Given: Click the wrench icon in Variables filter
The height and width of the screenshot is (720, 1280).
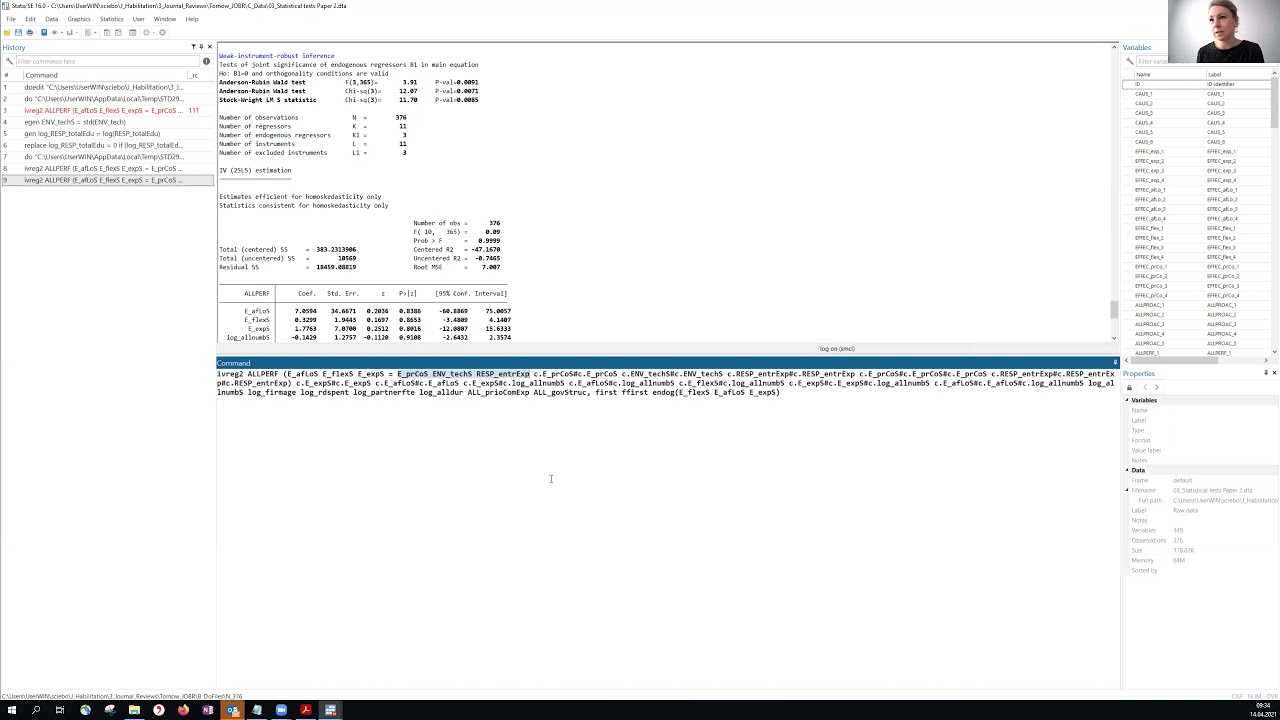Looking at the screenshot, I should click(x=1130, y=61).
